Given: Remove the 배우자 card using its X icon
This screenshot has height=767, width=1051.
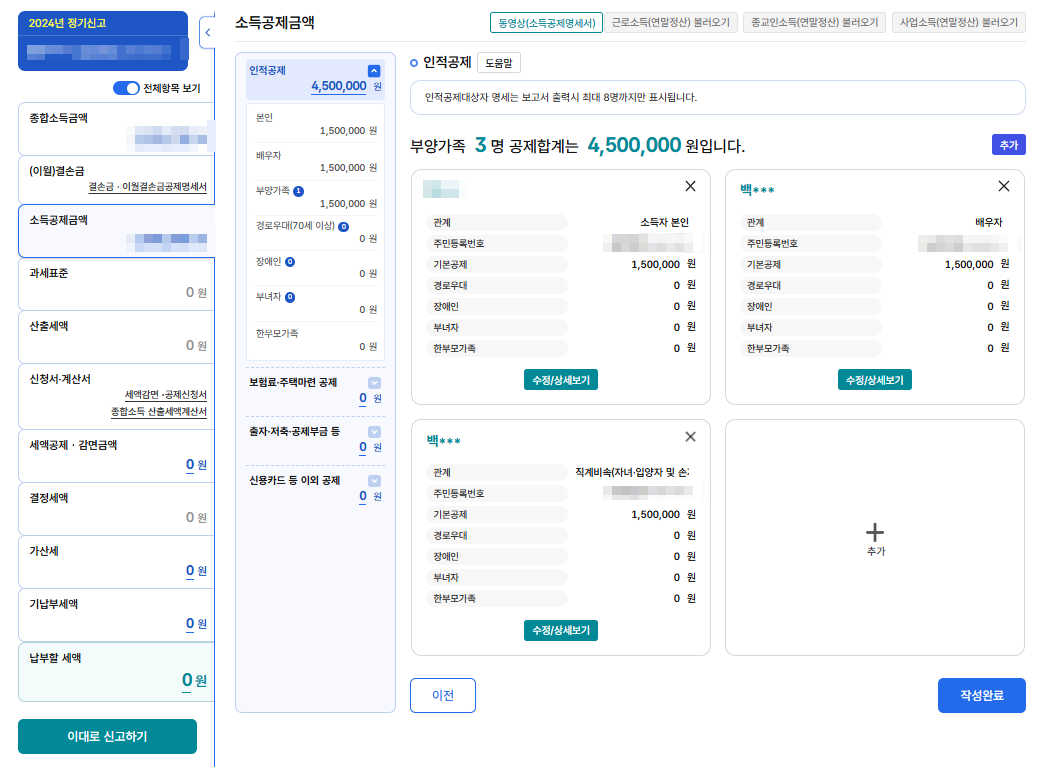Looking at the screenshot, I should click(1003, 186).
